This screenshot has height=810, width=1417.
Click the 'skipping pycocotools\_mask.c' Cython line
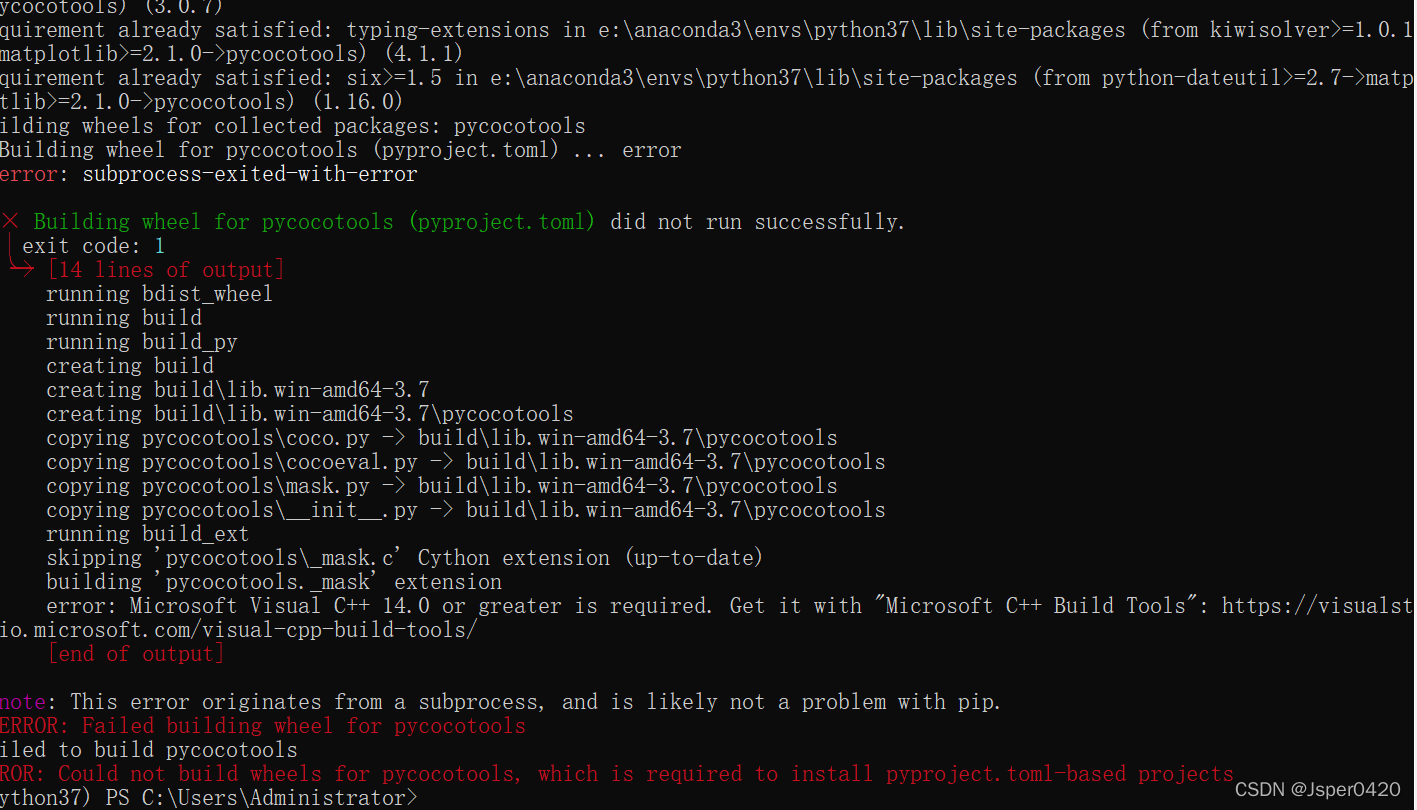pos(404,558)
